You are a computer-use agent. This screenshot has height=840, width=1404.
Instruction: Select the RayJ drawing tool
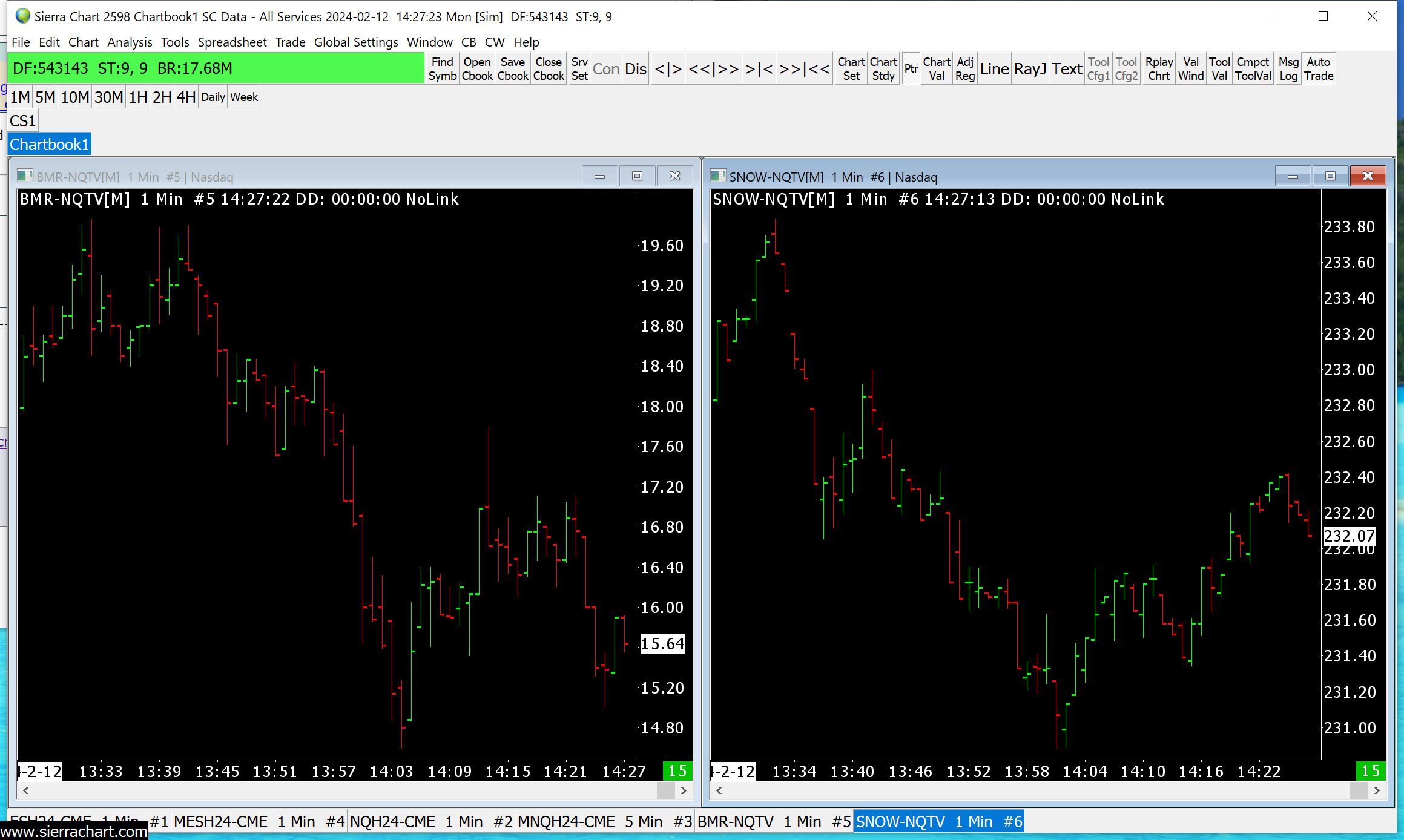pos(1029,68)
